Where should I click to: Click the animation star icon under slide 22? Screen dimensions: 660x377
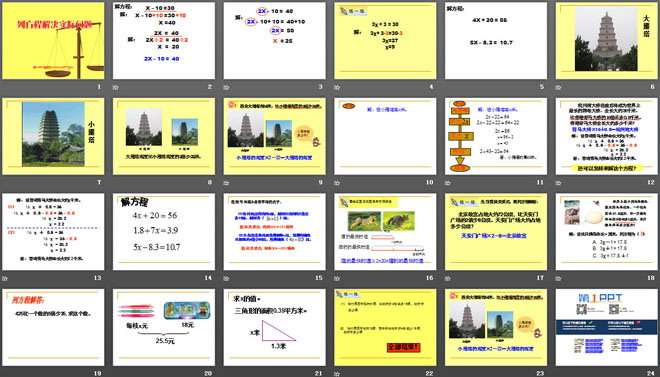tap(337, 374)
